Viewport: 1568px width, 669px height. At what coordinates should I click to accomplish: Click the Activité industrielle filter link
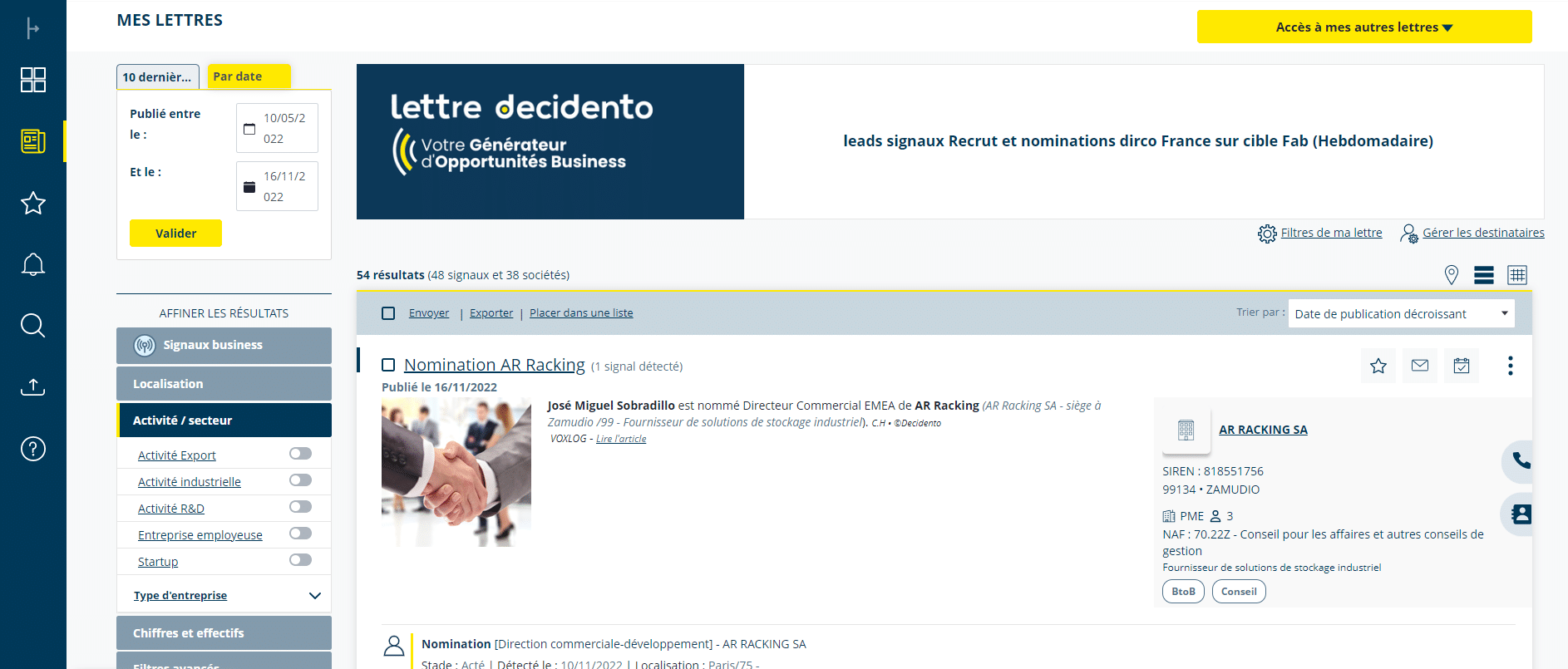(190, 482)
